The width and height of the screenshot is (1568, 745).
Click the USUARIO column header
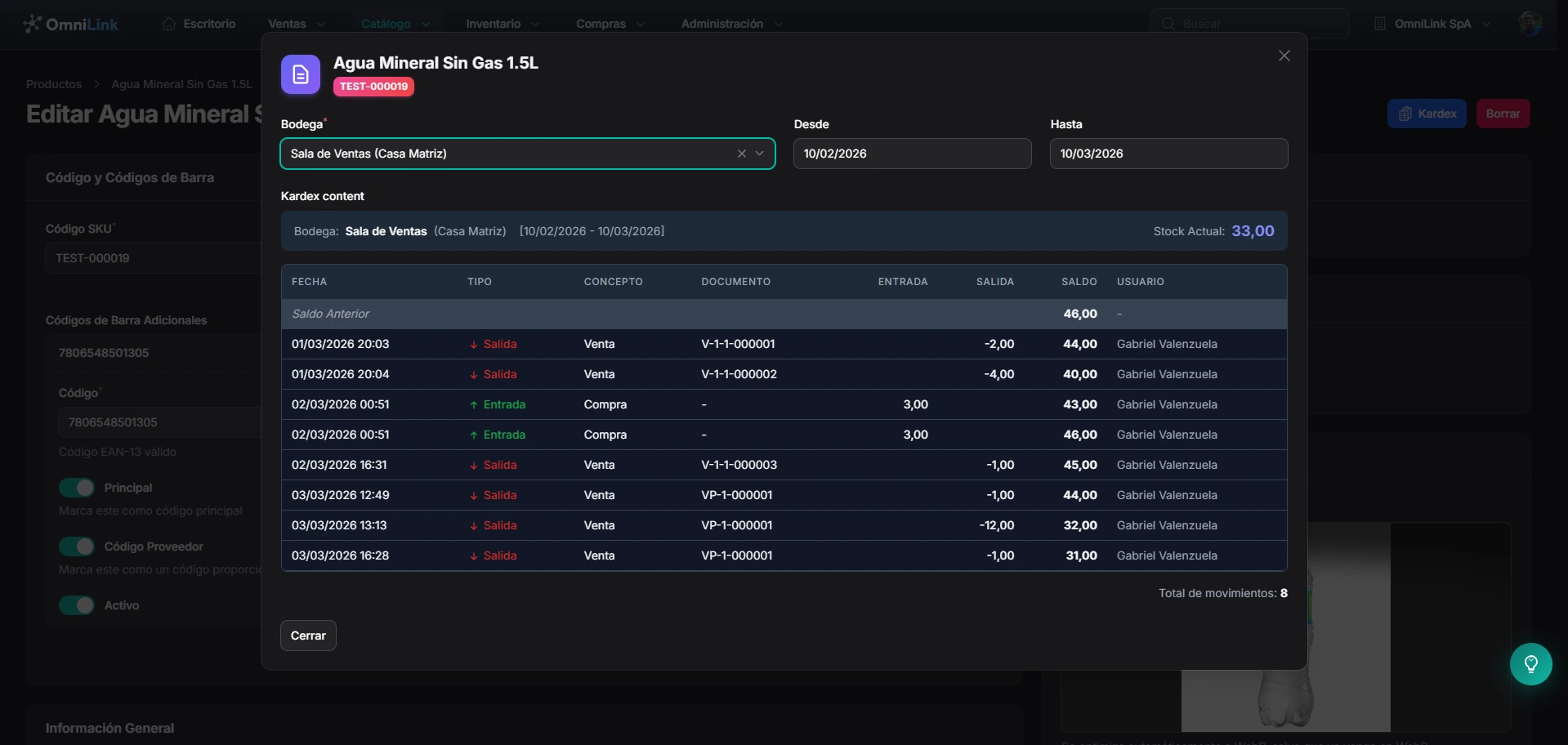click(1141, 282)
